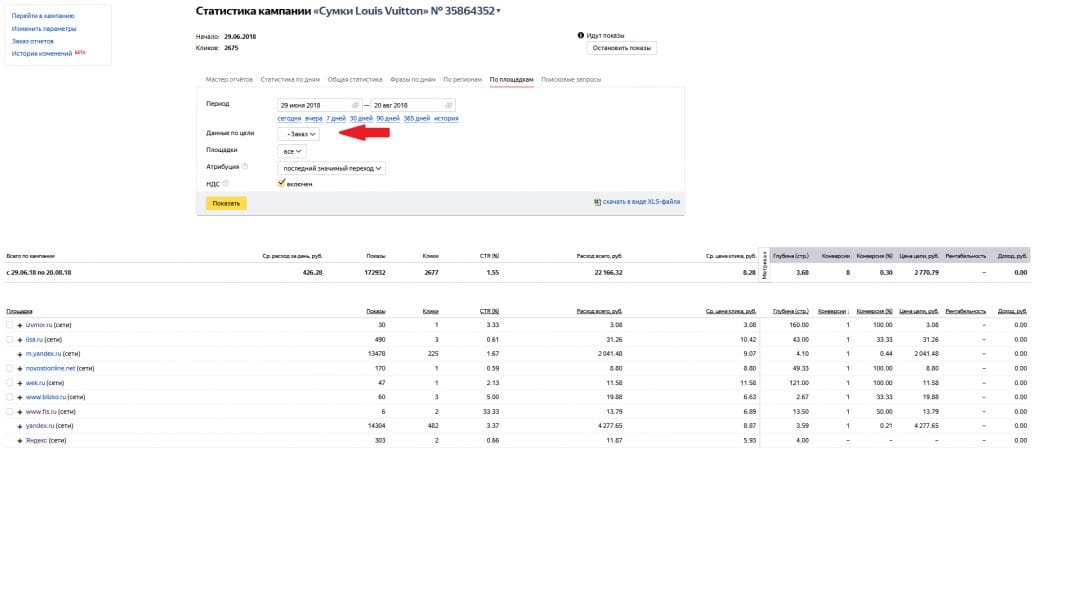Open campaign title dropdown arrow
Image resolution: width=1080 pixels, height=608 pixels.
[x=499, y=11]
